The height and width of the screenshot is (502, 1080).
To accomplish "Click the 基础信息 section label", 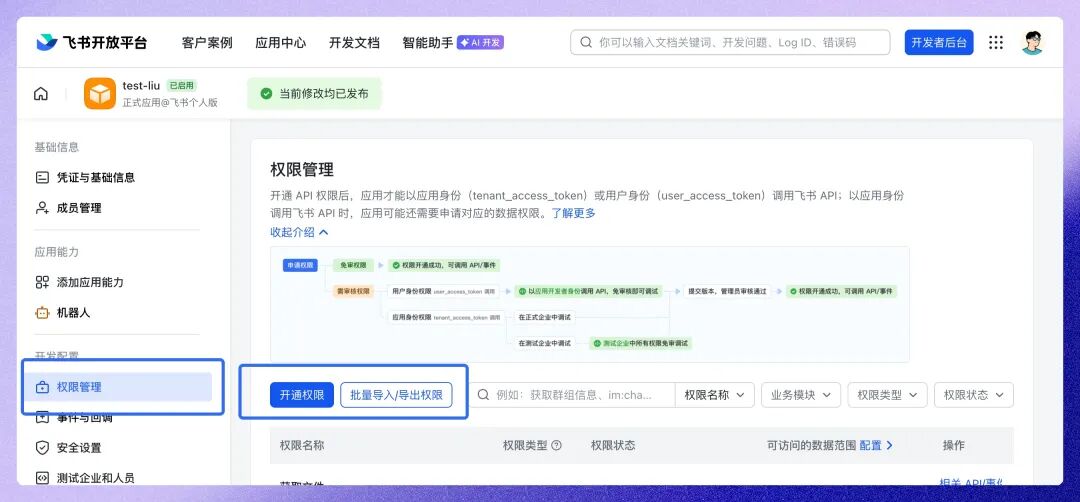I will [x=56, y=147].
